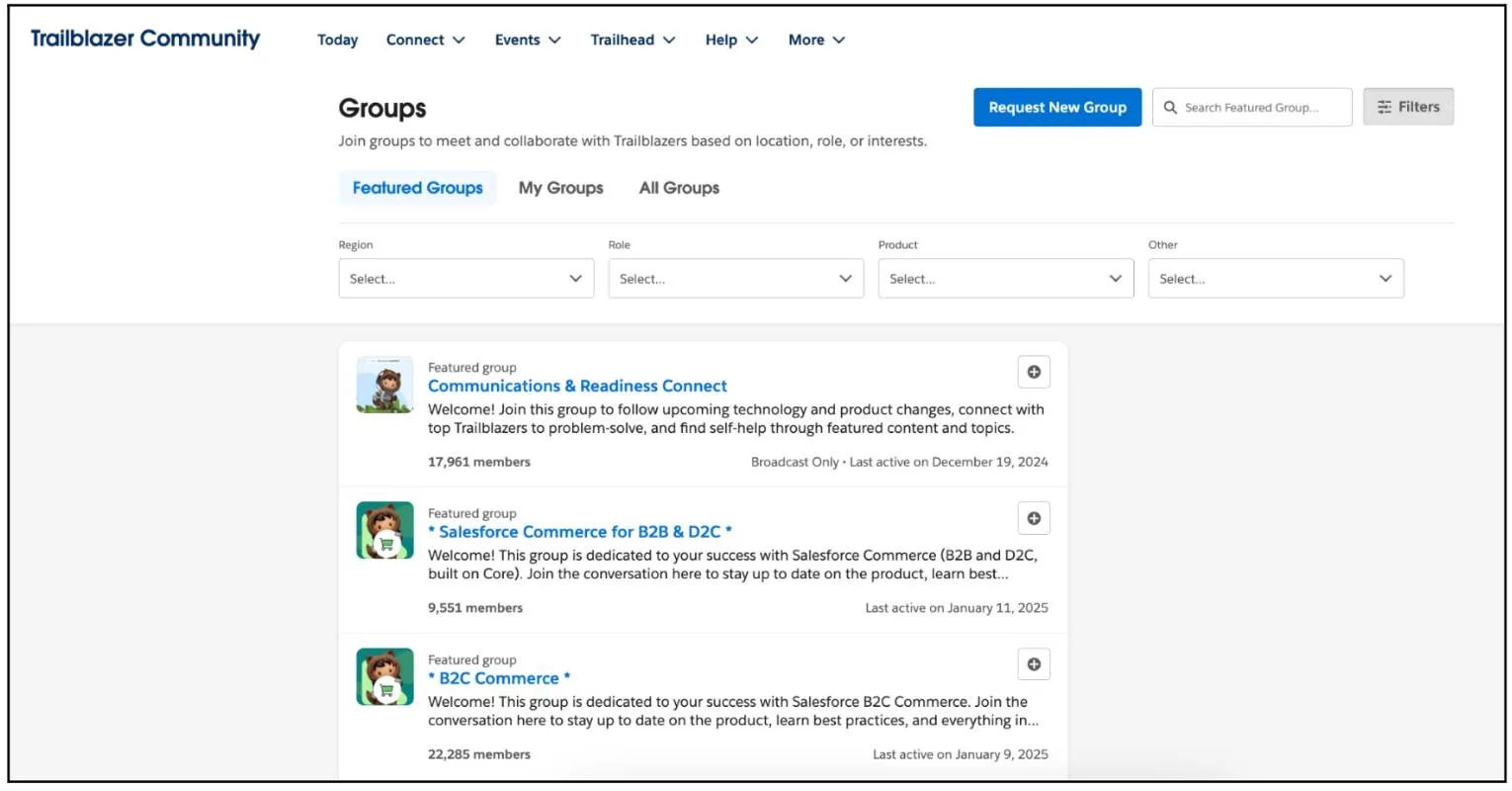Go to the Today page

(338, 40)
